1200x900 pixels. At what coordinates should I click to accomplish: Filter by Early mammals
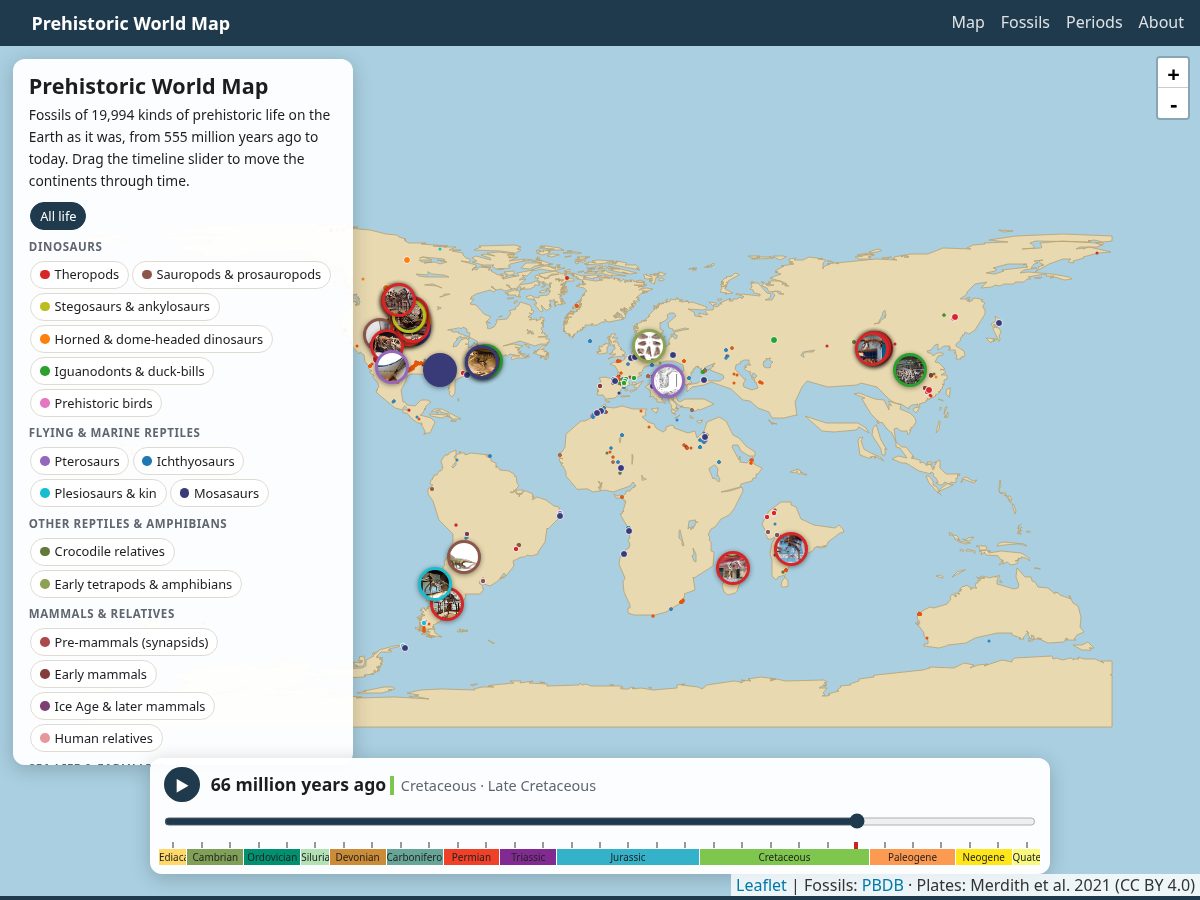pos(93,674)
